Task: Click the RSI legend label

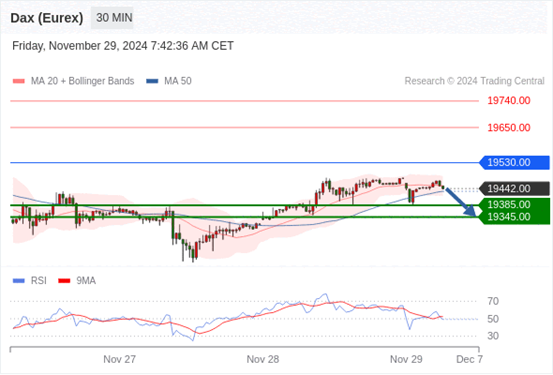Action: [39, 281]
